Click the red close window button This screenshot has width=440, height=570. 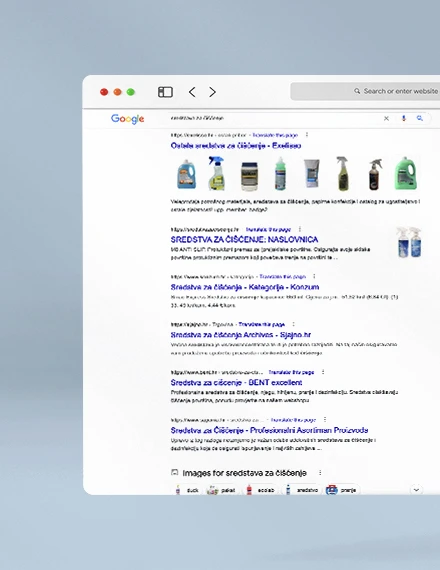click(x=104, y=92)
